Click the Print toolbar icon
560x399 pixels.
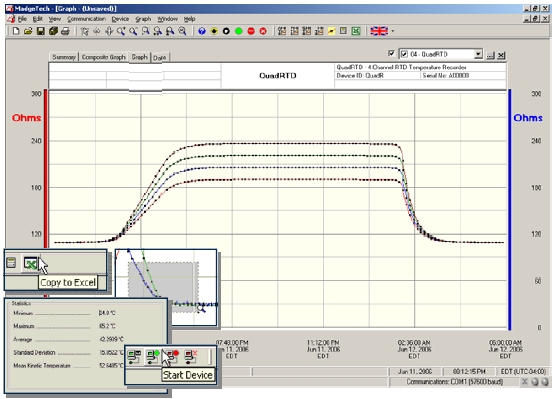point(65,31)
